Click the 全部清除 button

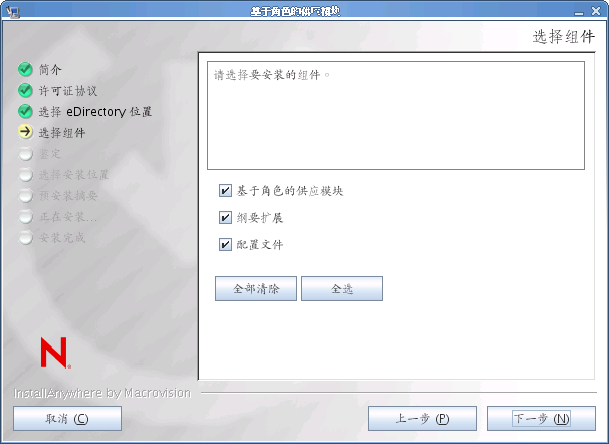[256, 289]
